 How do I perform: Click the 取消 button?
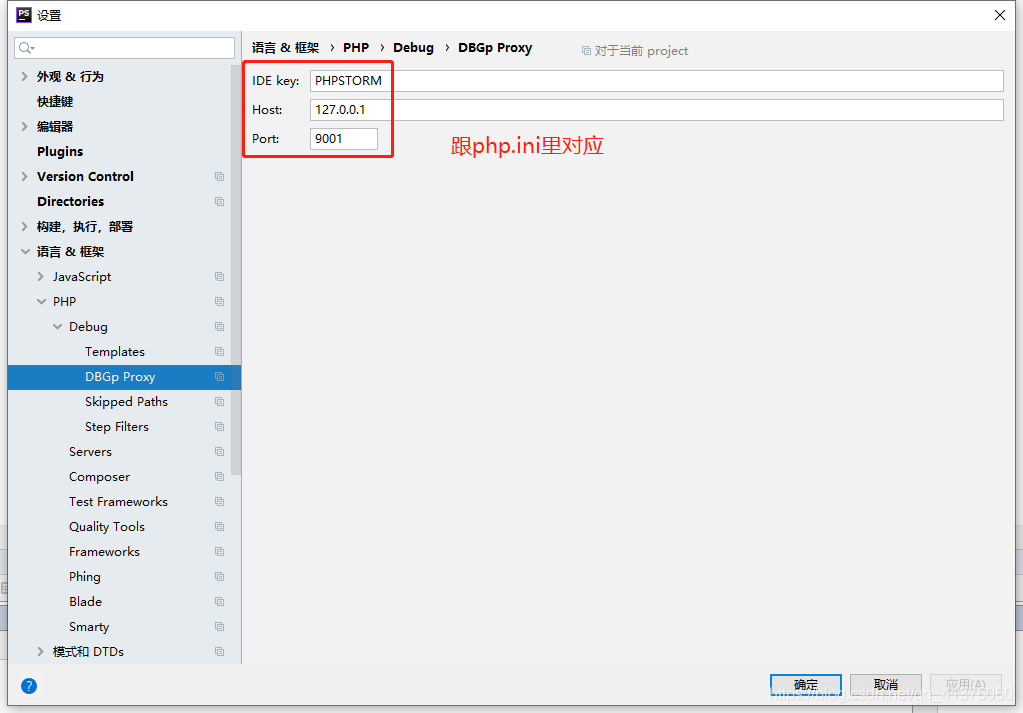[x=886, y=684]
